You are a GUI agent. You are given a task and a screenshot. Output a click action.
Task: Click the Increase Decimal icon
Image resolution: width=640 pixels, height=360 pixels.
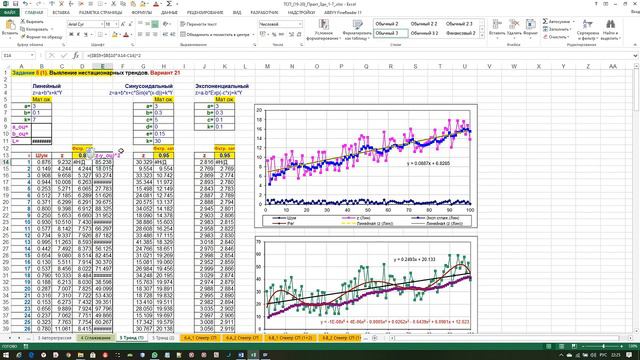point(291,35)
